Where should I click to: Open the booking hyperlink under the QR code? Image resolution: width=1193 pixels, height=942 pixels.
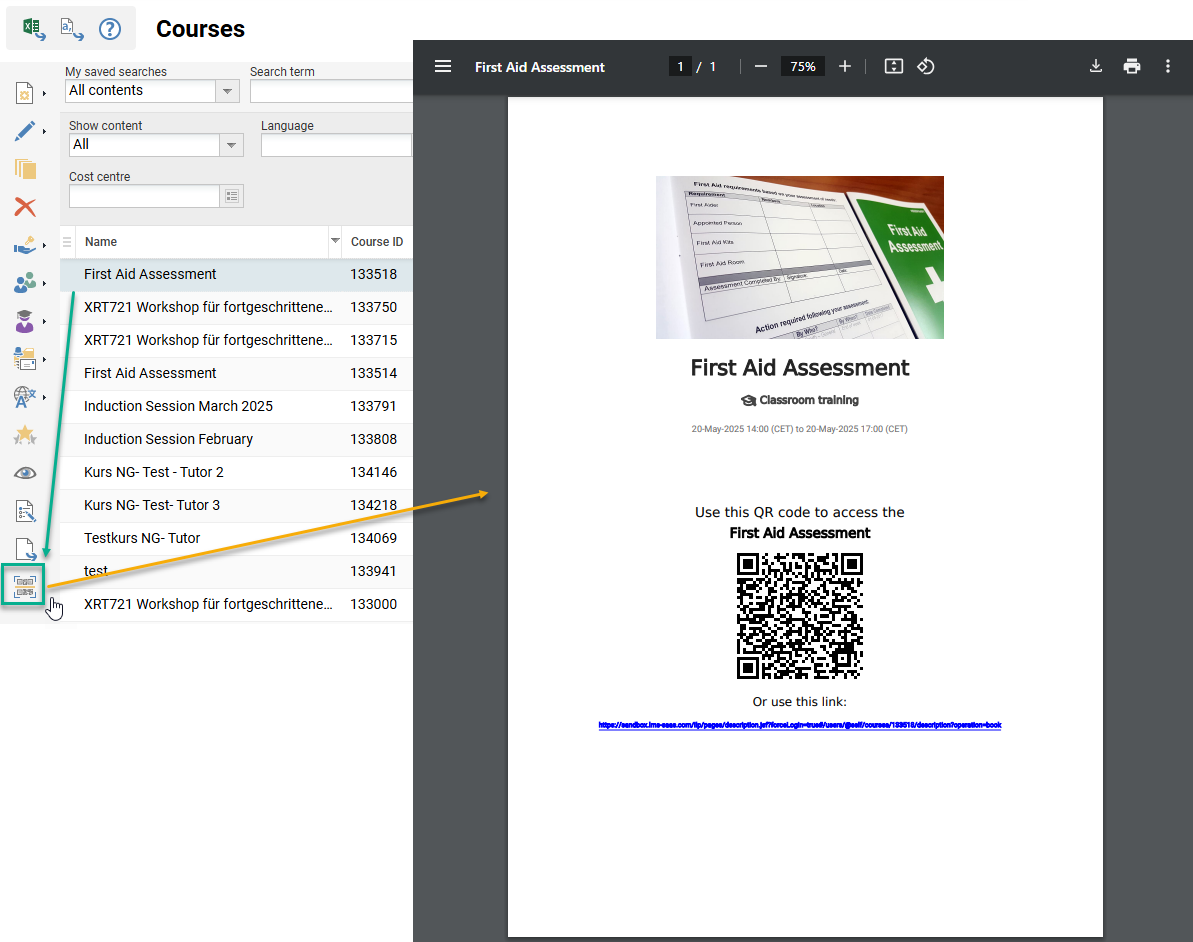(x=799, y=725)
